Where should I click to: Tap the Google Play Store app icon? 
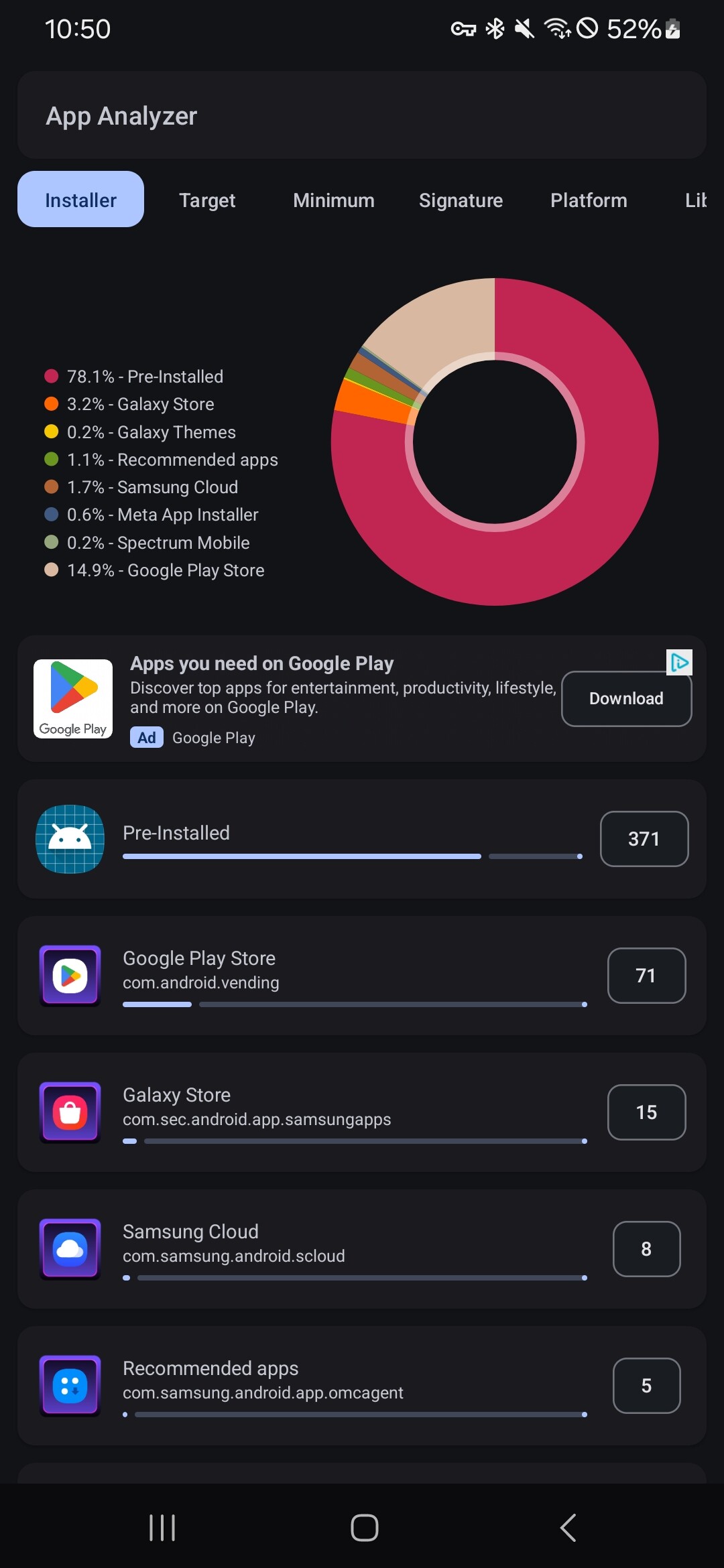click(70, 976)
